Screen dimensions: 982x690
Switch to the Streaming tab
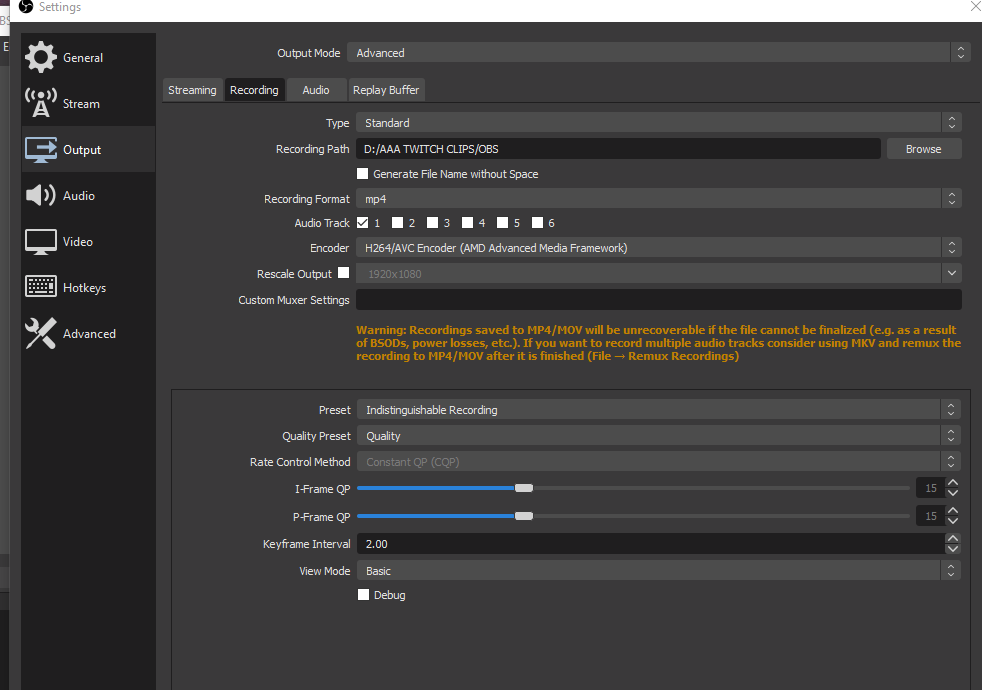pyautogui.click(x=192, y=90)
